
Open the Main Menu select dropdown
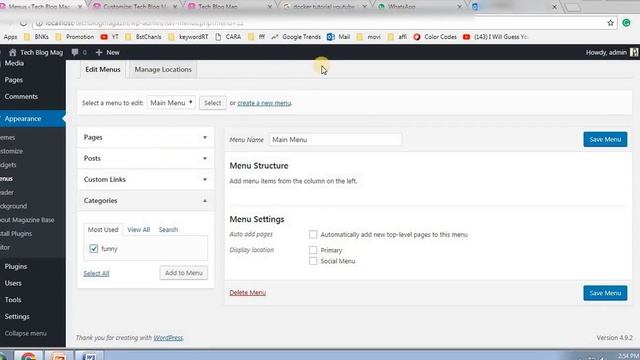(x=171, y=103)
